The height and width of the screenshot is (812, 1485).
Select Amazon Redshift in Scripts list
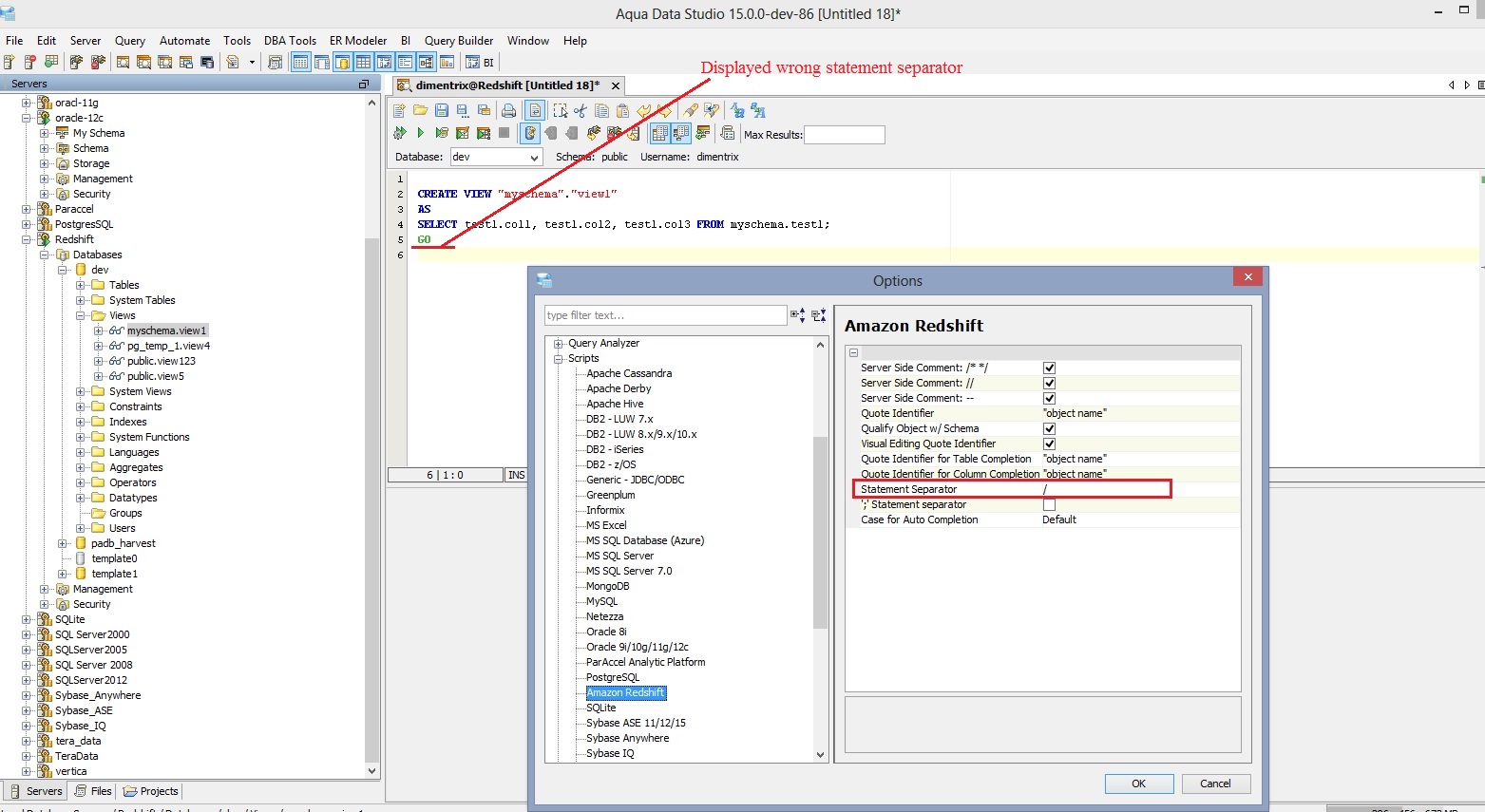[x=626, y=692]
